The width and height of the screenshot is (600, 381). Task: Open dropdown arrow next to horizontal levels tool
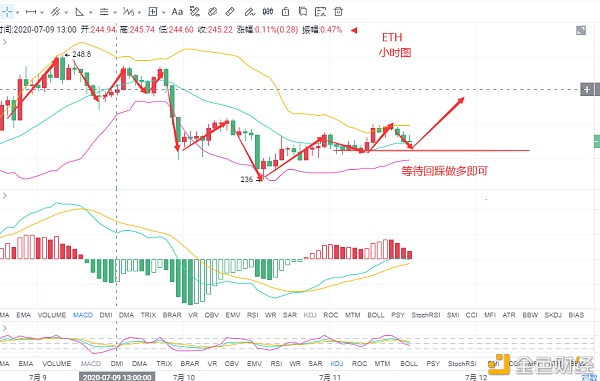tap(115, 13)
